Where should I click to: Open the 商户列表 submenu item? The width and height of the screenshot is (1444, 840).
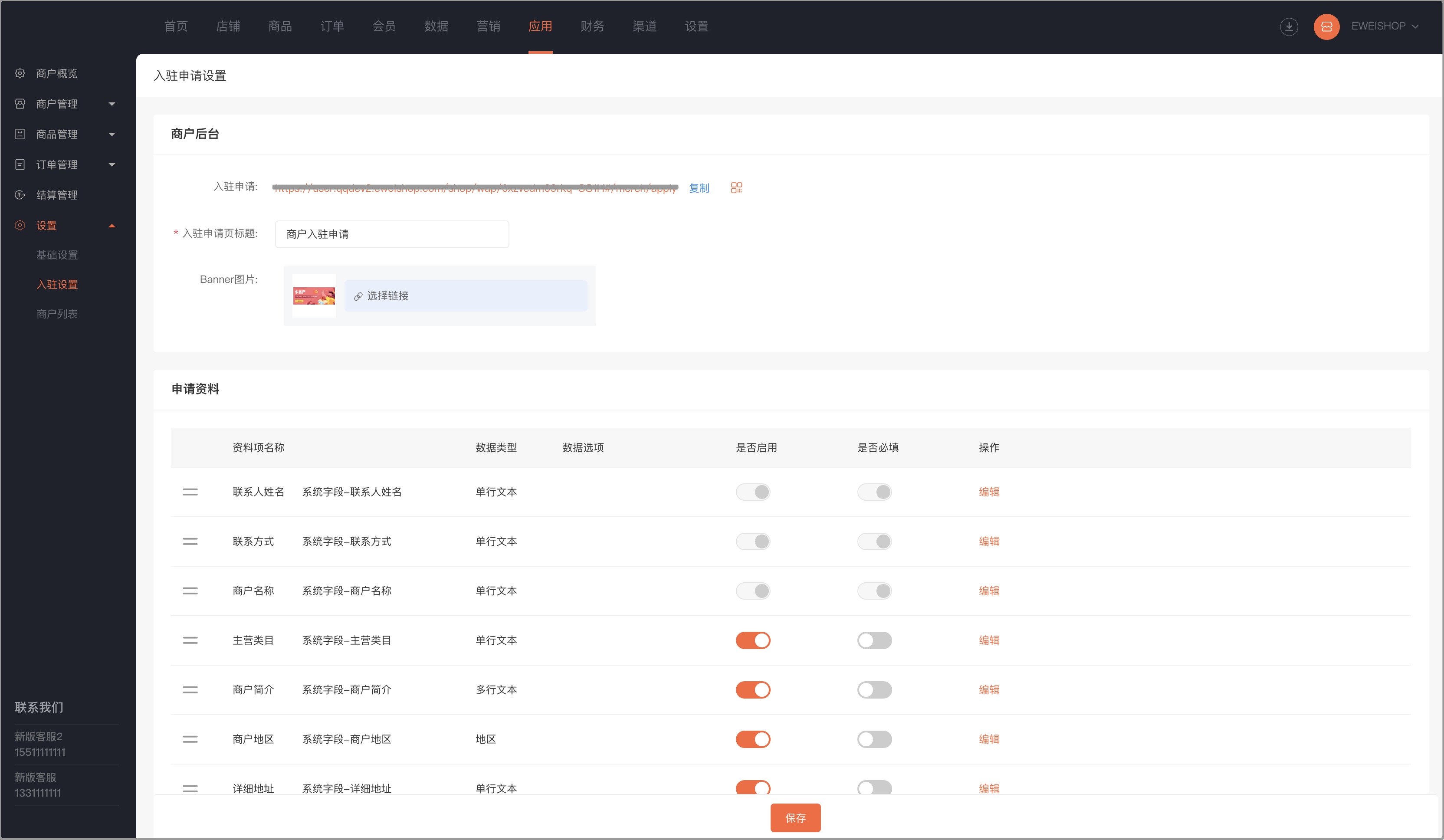click(x=57, y=313)
